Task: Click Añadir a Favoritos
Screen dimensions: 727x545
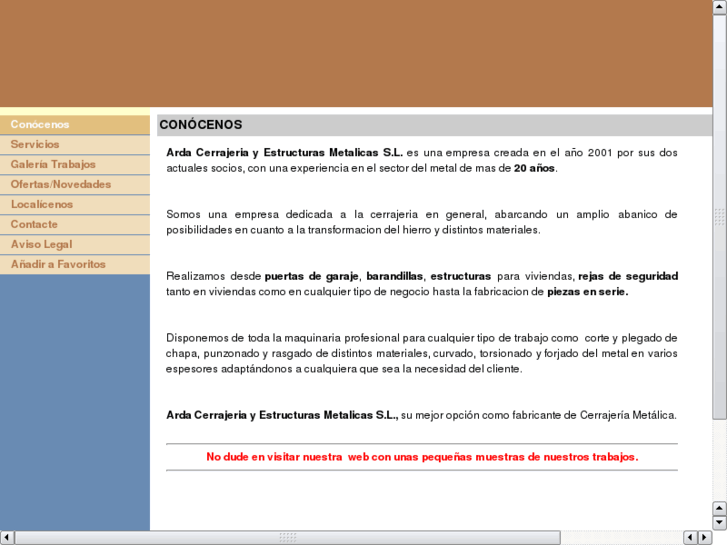Action: [x=75, y=264]
